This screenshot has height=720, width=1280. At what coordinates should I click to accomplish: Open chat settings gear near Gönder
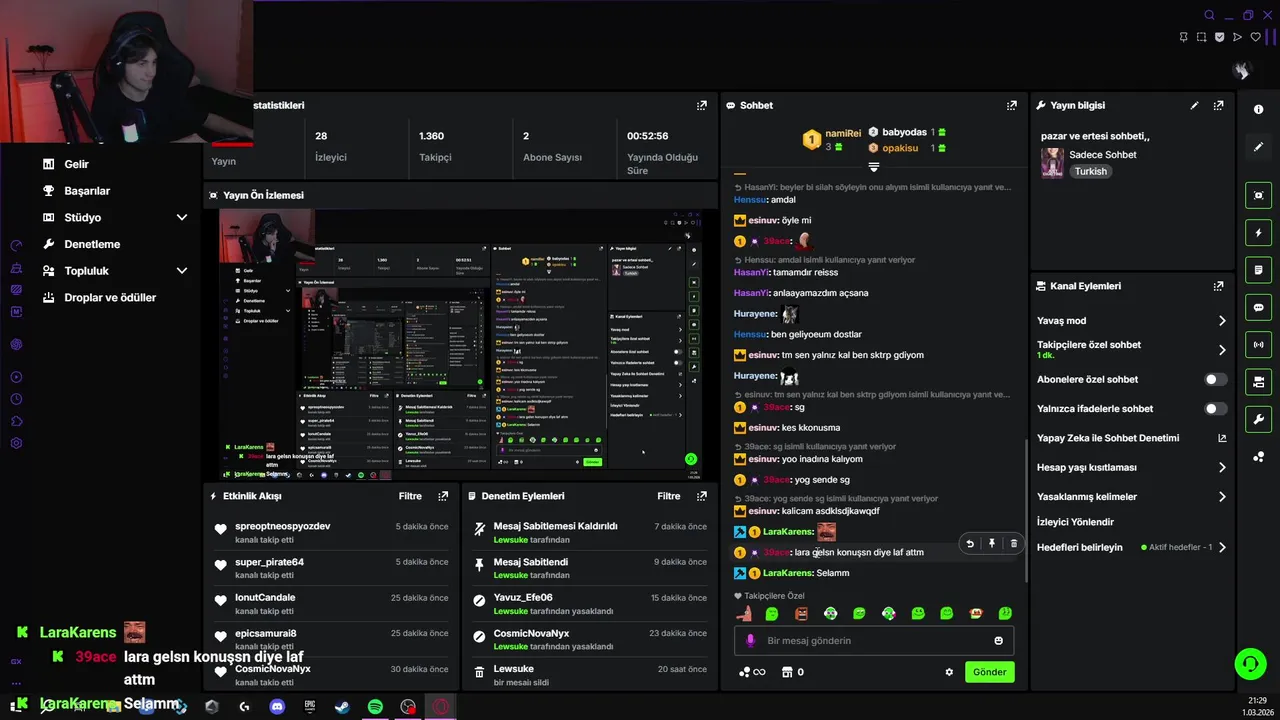point(949,672)
